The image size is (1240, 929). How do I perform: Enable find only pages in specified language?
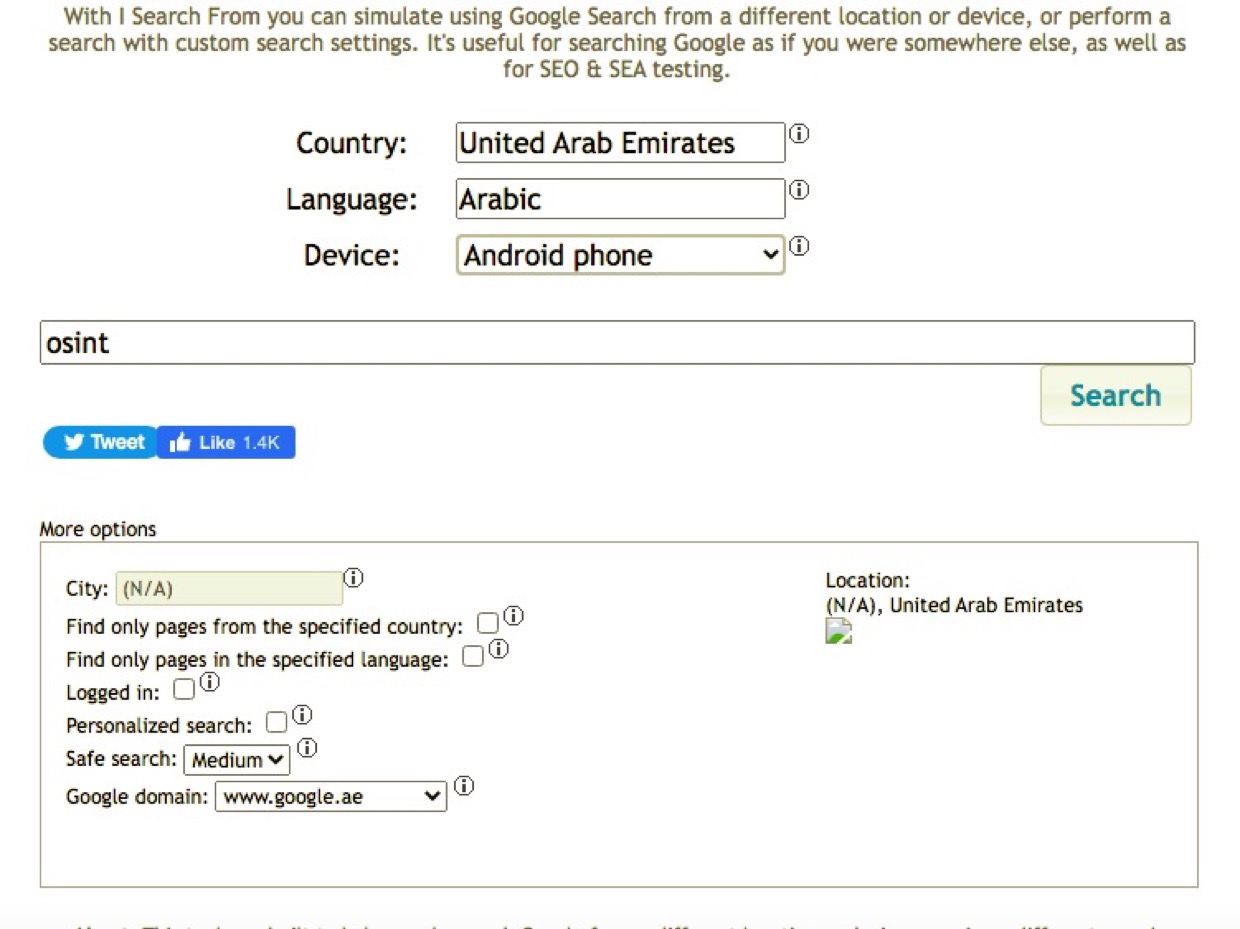[x=473, y=656]
